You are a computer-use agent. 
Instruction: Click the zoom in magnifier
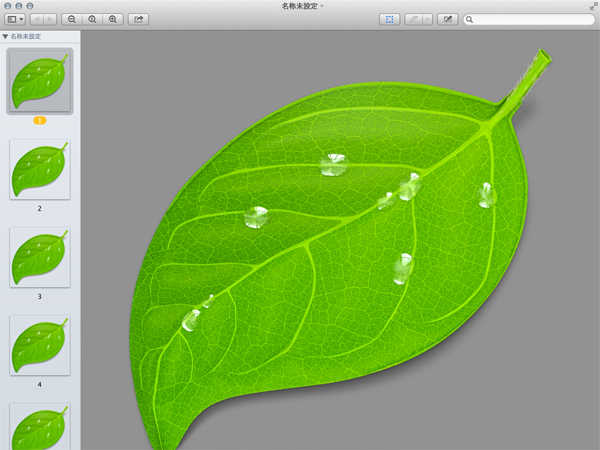[112, 19]
